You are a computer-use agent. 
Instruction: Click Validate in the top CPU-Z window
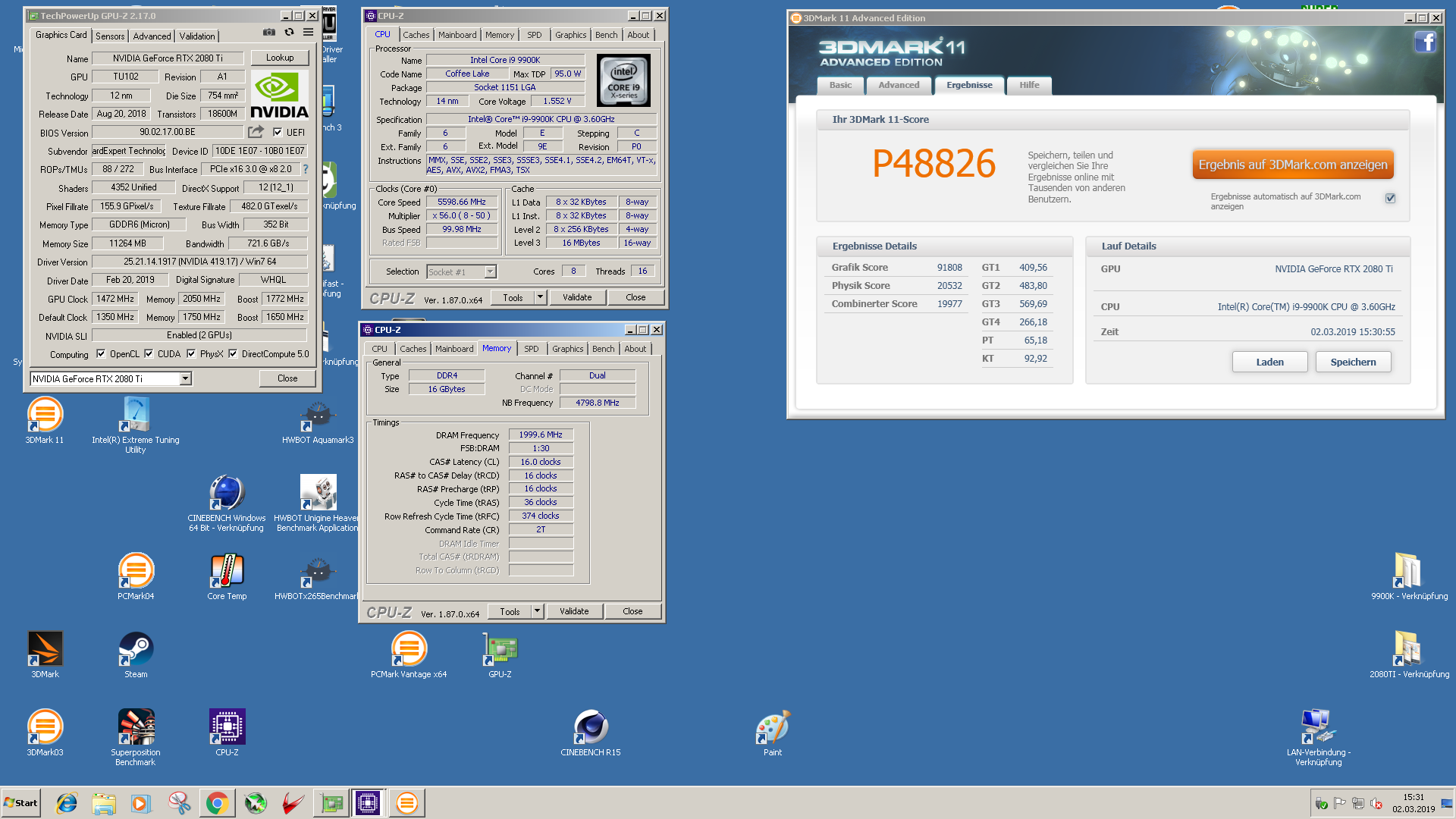pos(577,297)
